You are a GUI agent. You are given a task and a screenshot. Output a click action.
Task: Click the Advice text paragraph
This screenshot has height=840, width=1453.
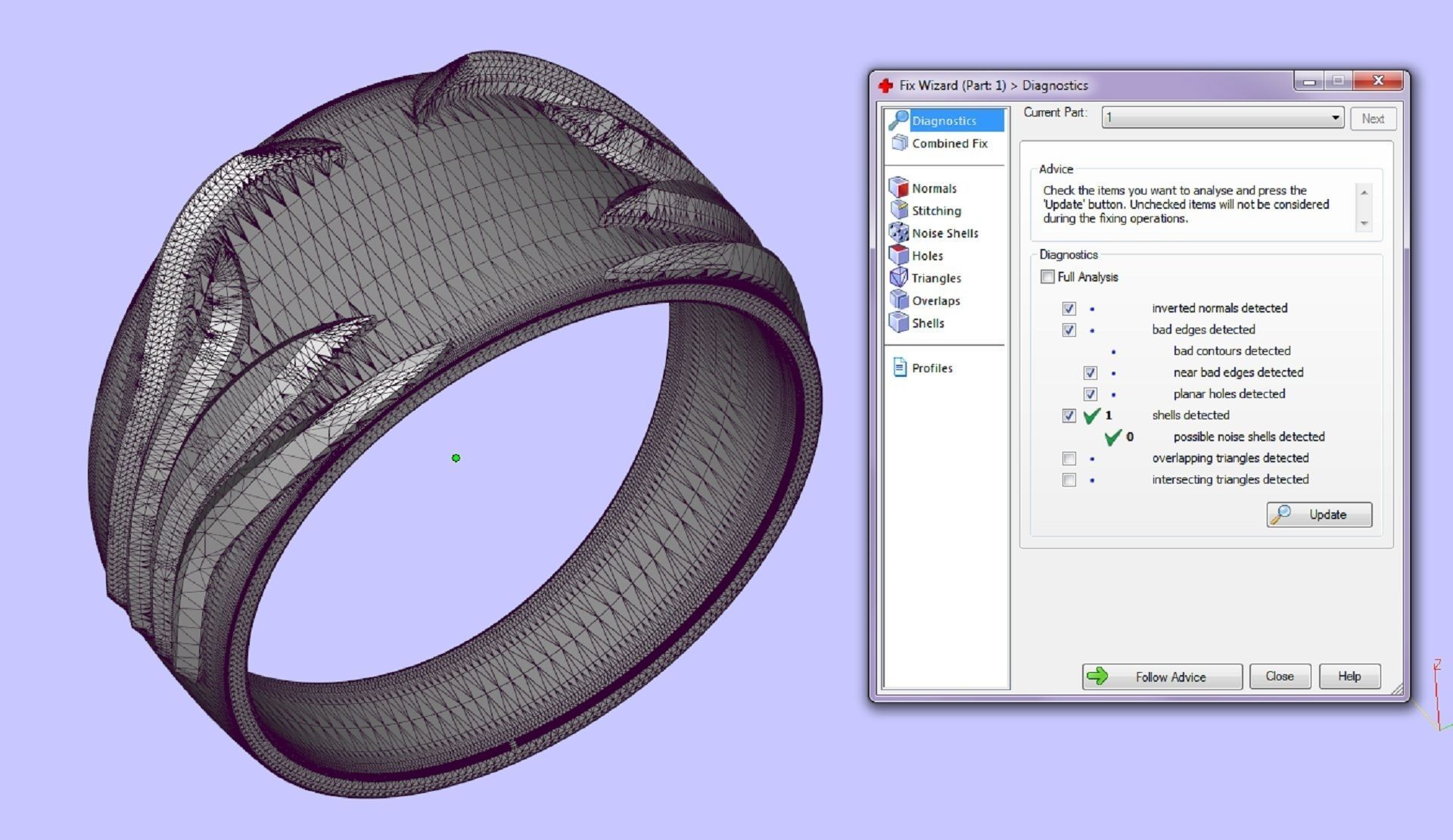click(x=1186, y=204)
